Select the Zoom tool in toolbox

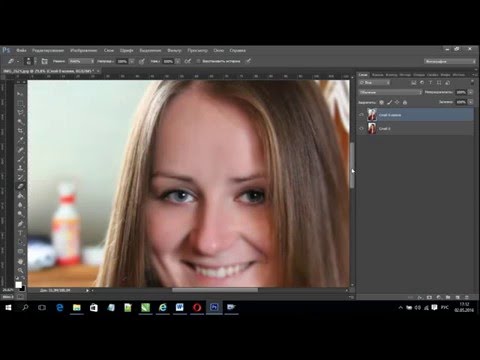pyautogui.click(x=20, y=270)
